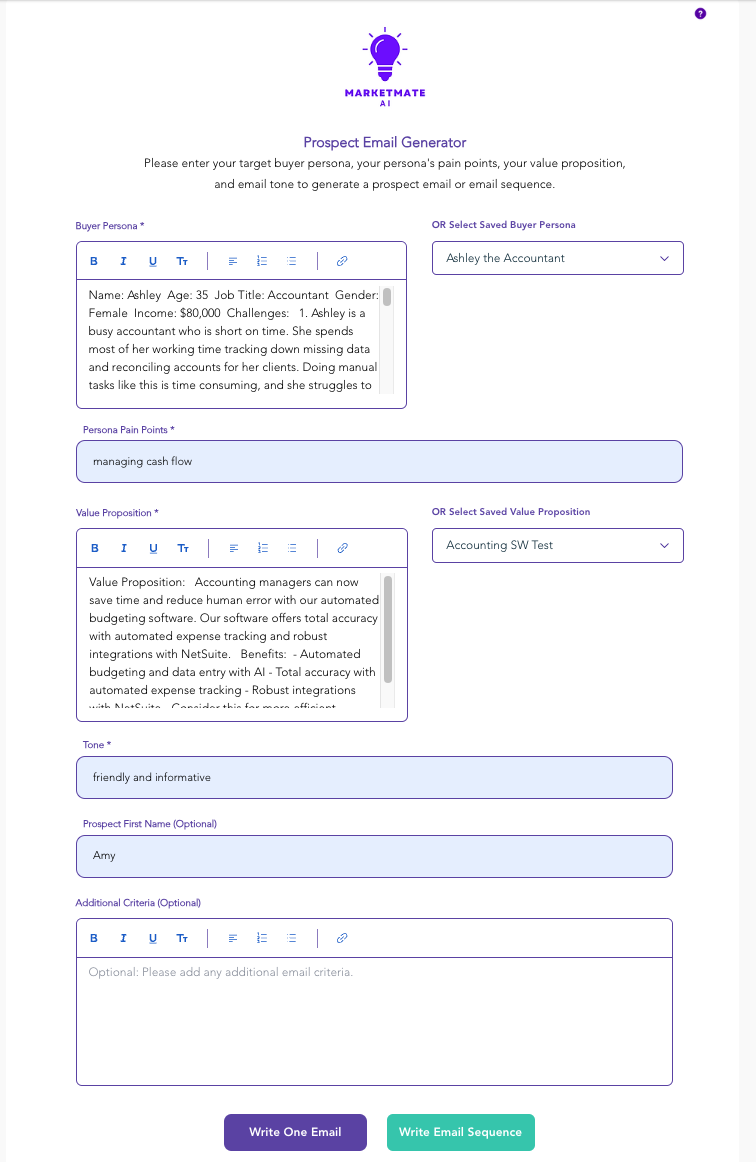Image resolution: width=756 pixels, height=1162 pixels.
Task: Click inside the Tone text field
Action: [374, 777]
